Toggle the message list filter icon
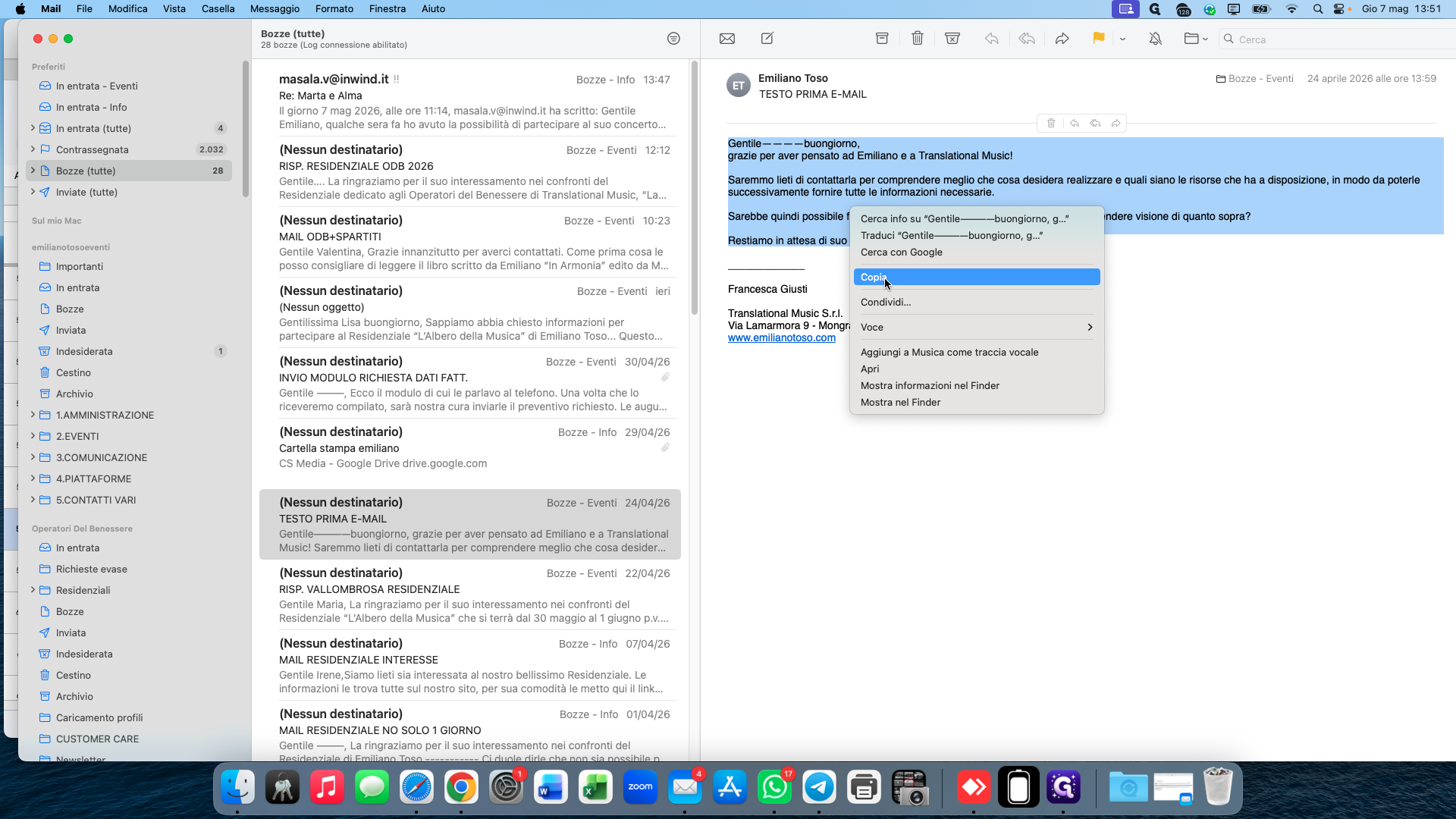 point(673,39)
